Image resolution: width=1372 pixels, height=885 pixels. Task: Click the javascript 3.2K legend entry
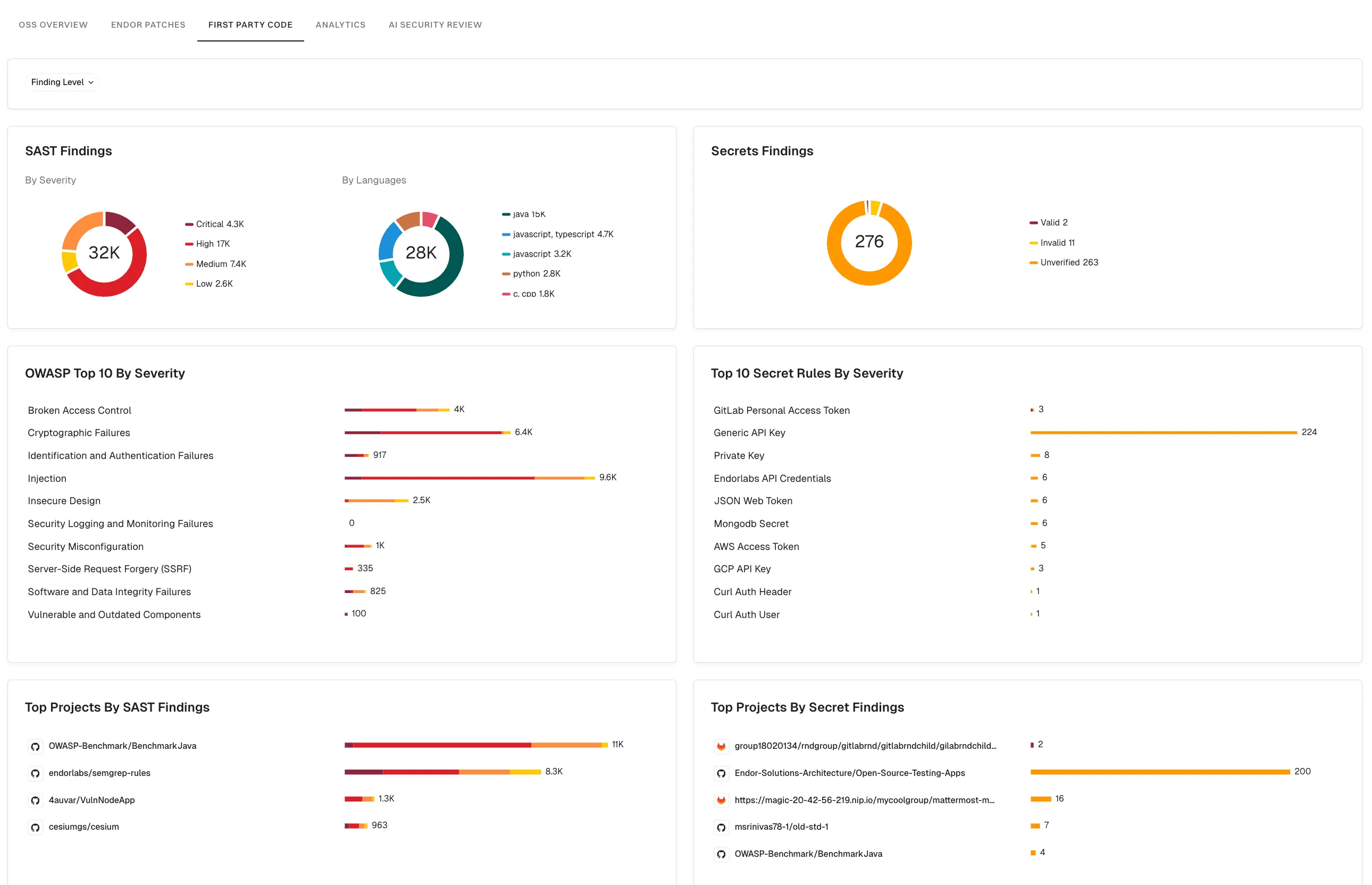click(537, 254)
